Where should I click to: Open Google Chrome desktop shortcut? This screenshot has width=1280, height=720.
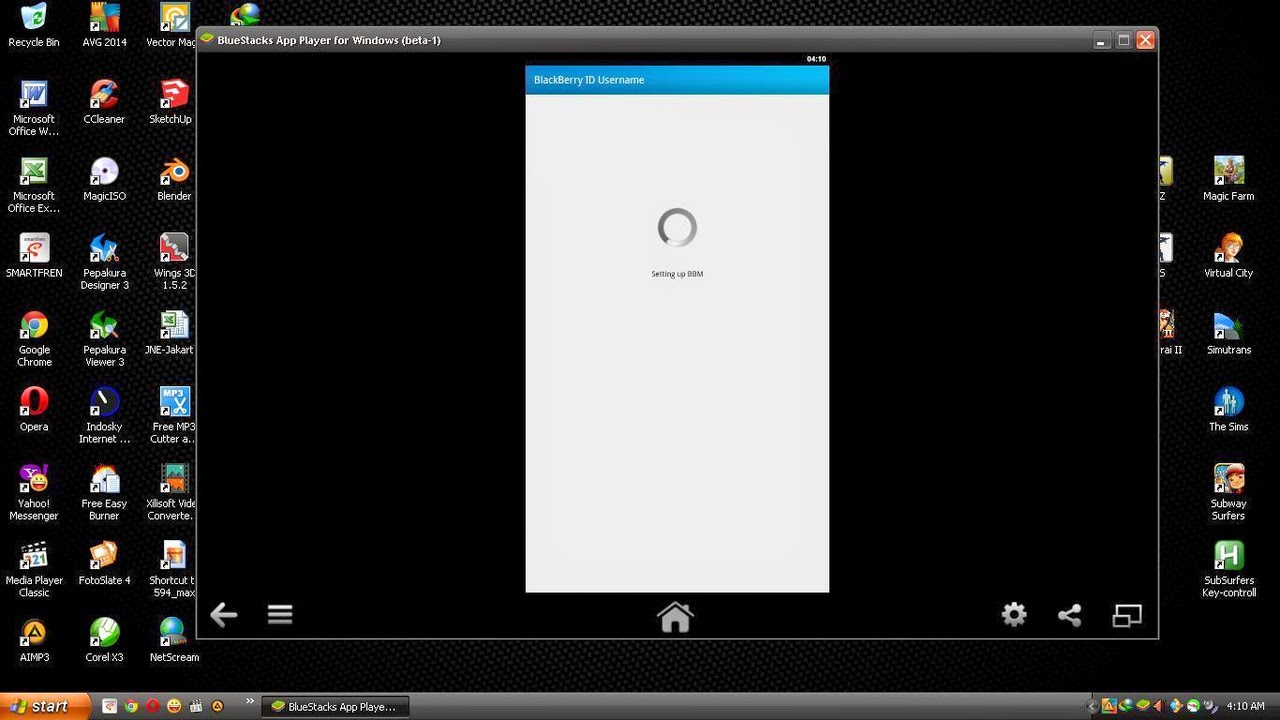[x=34, y=339]
